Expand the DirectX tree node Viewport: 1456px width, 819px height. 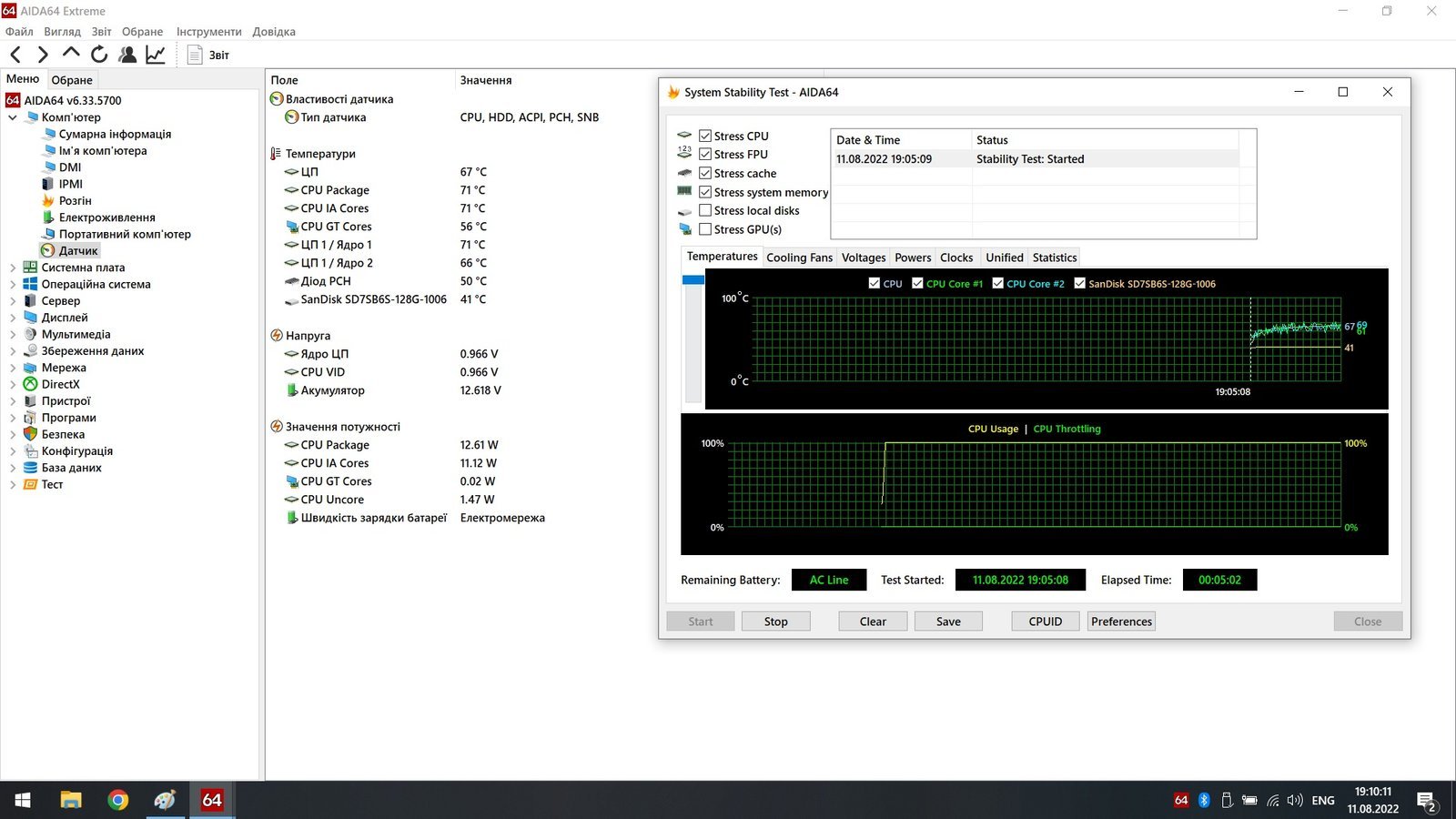click(x=13, y=384)
